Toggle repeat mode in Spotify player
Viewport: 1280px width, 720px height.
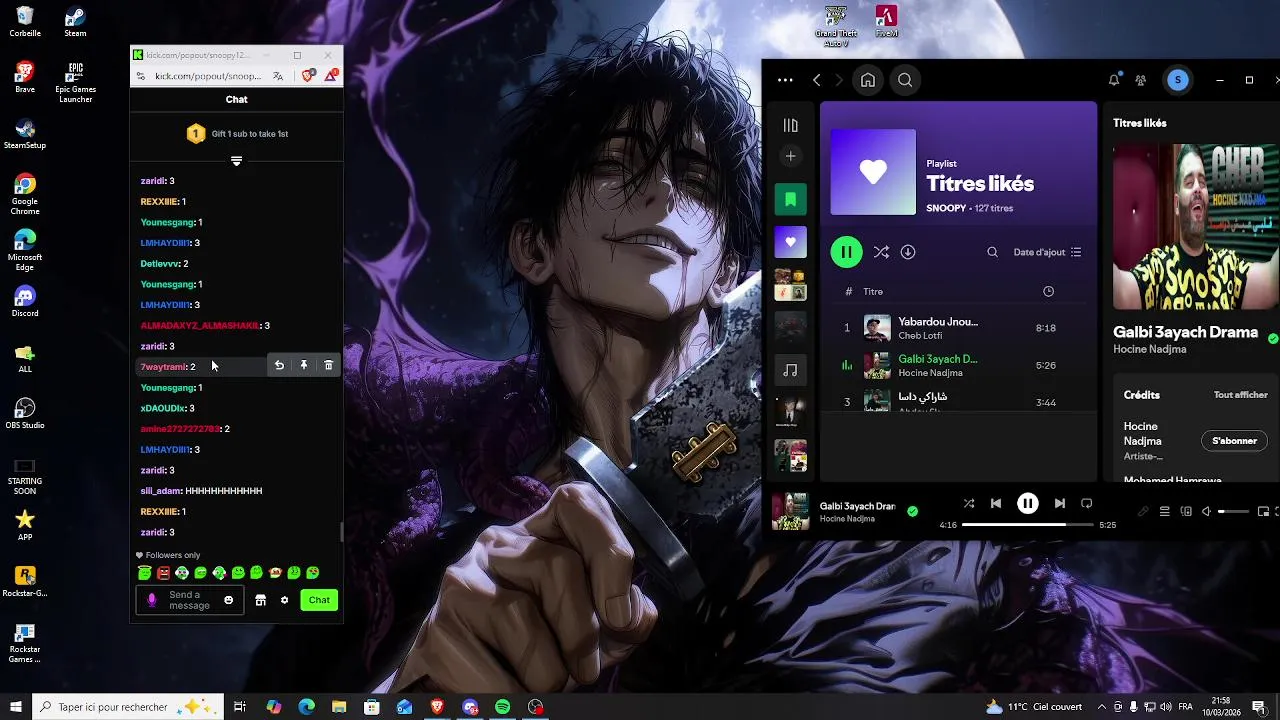coord(1087,504)
